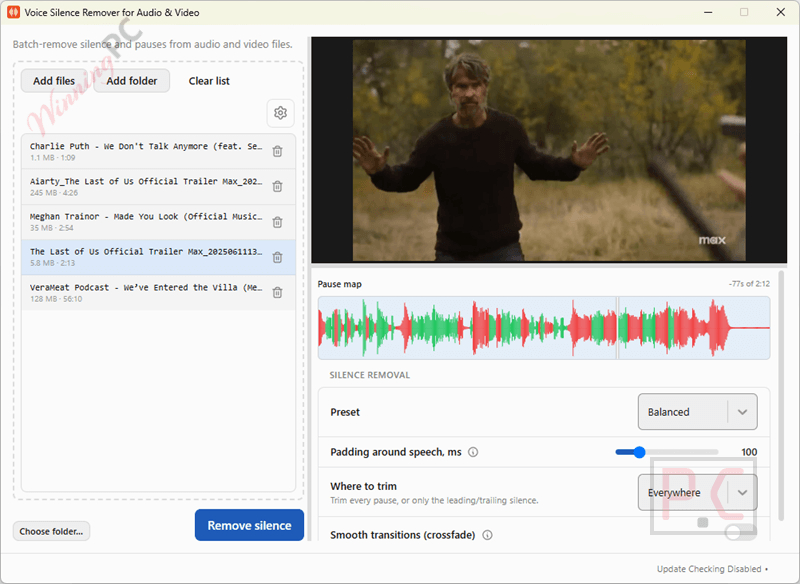Open the Preset dropdown set to Balanced

click(x=697, y=412)
